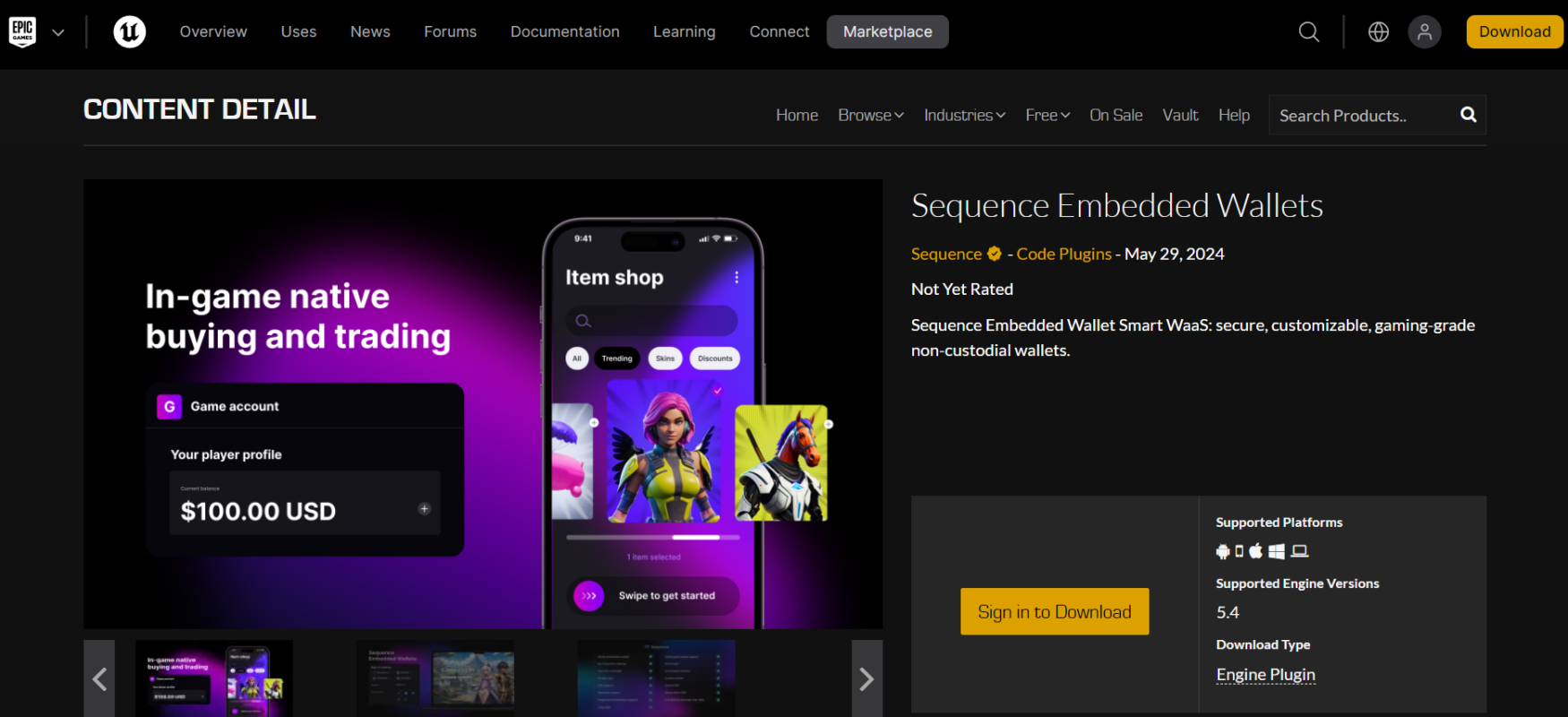Open the Uses nav item
The image size is (1568, 717).
coord(298,32)
